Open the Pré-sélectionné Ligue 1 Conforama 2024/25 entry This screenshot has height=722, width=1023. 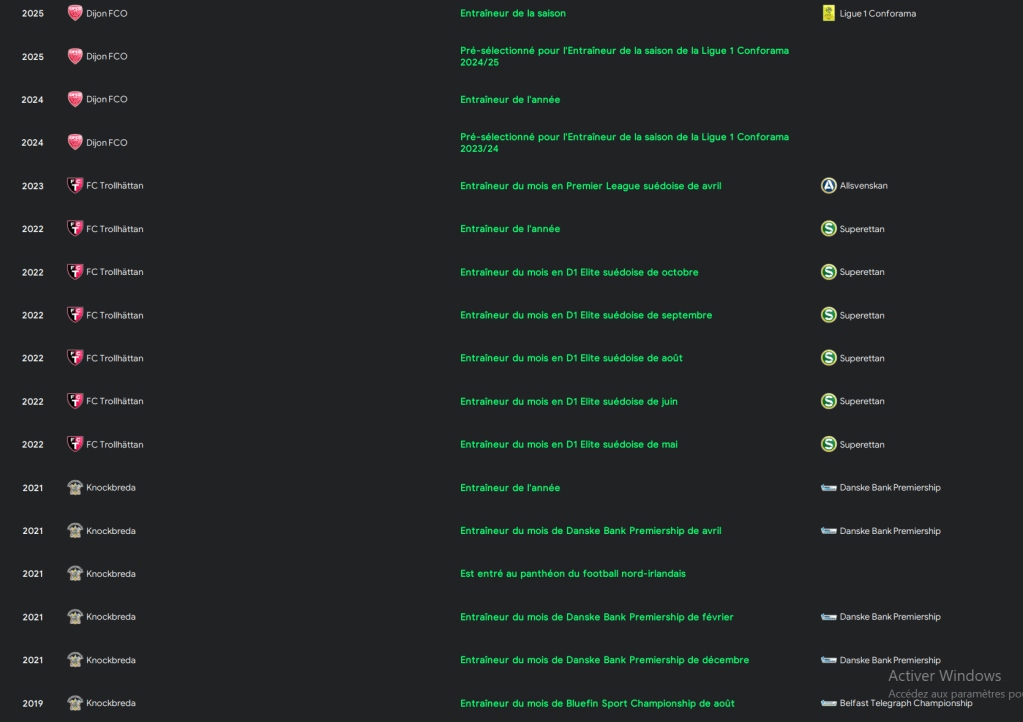point(624,56)
